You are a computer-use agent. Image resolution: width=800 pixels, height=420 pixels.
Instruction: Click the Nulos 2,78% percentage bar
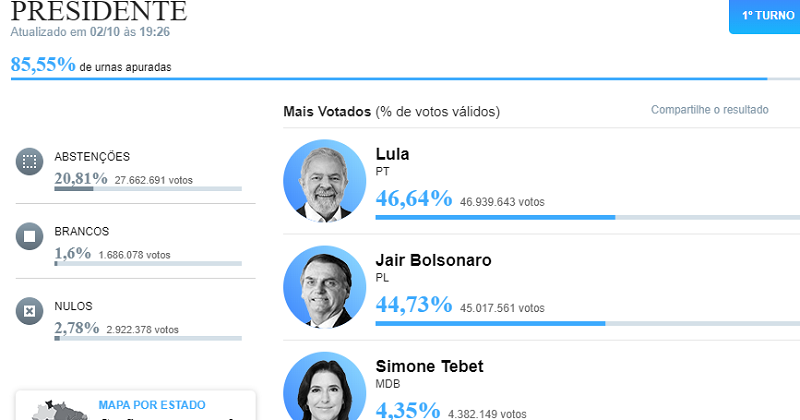click(x=148, y=338)
